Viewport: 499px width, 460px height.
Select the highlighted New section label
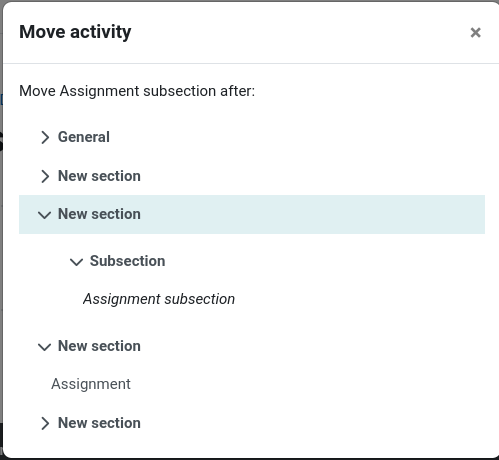(99, 214)
